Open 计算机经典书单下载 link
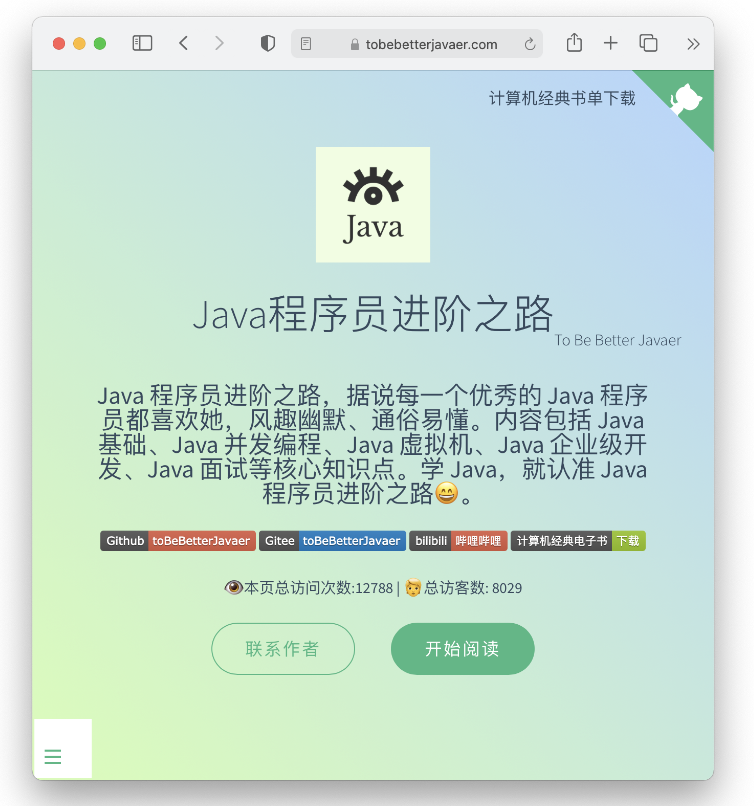This screenshot has height=806, width=754. [562, 98]
